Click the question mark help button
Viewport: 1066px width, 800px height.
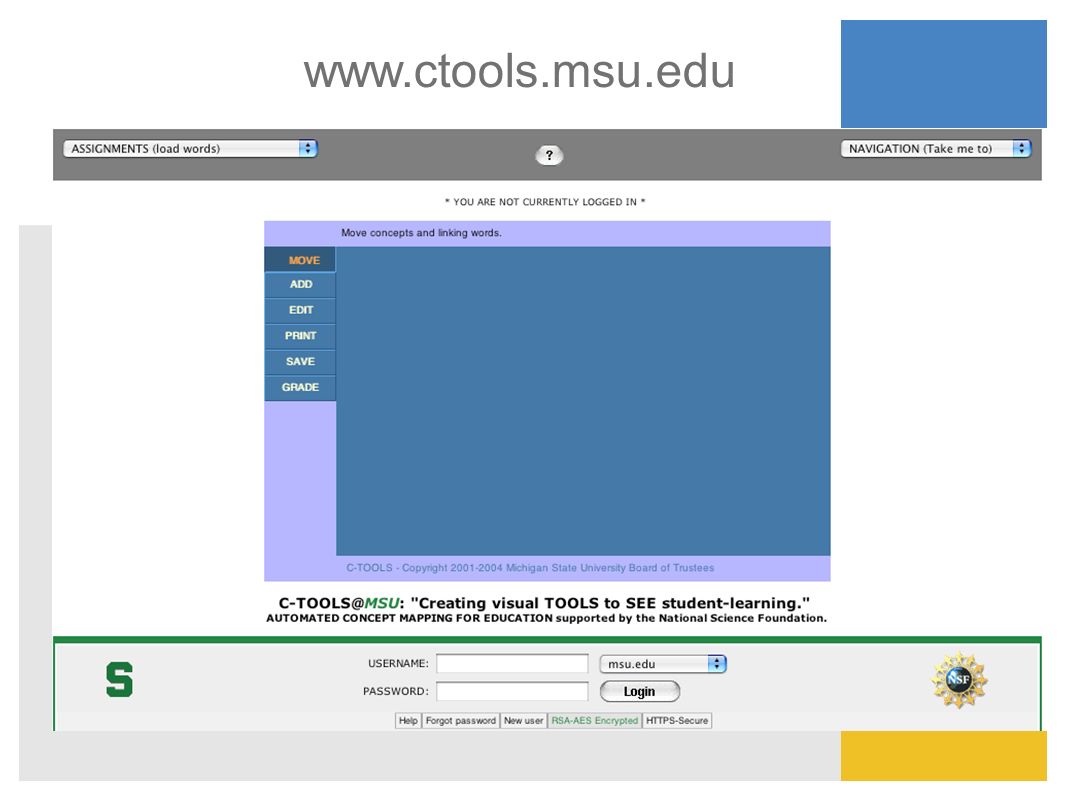[x=549, y=155]
